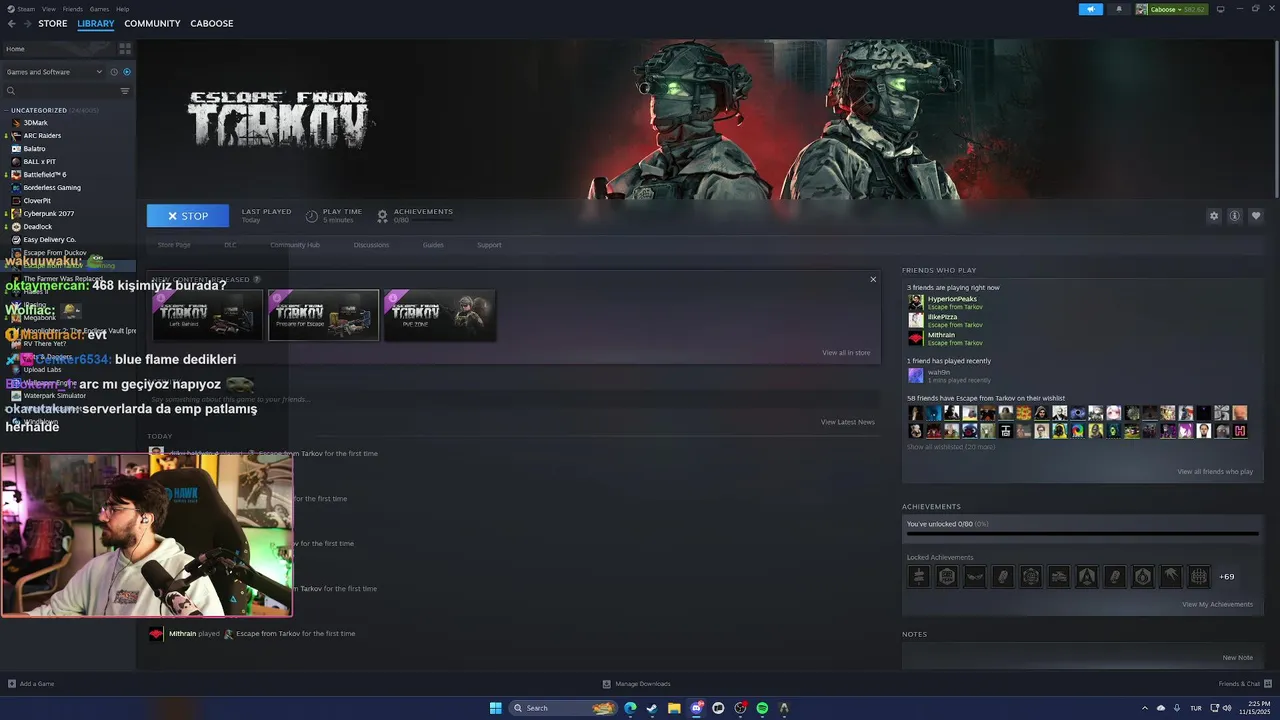Switch to the COMMUNITY tab
The height and width of the screenshot is (720, 1280).
[152, 23]
